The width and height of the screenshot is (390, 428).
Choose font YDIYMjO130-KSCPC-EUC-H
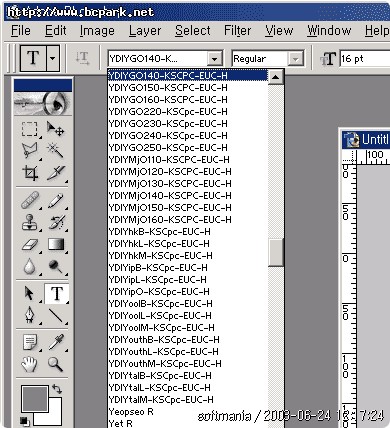(187, 184)
